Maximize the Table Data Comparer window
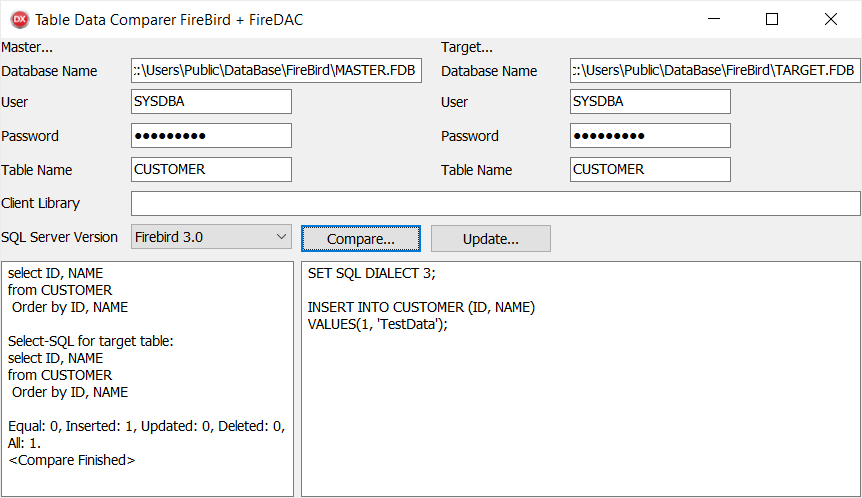Image resolution: width=862 pixels, height=498 pixels. click(772, 19)
